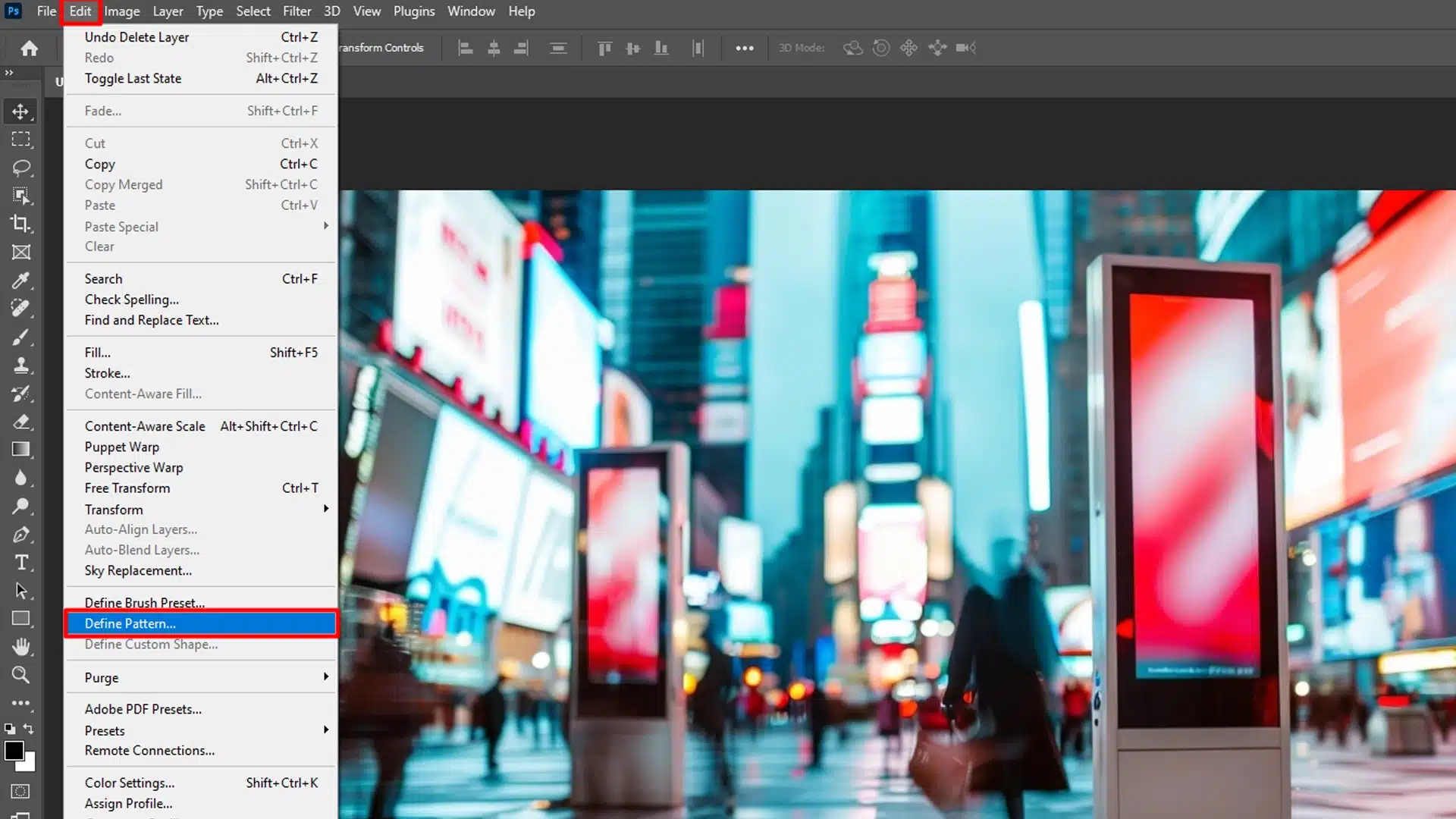Choose Fill... in Edit menu
This screenshot has width=1456, height=819.
(201, 353)
